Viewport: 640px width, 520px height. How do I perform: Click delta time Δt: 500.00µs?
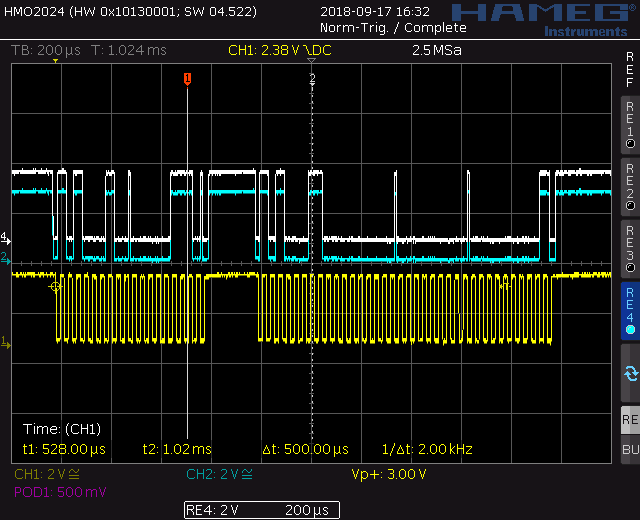(305, 449)
